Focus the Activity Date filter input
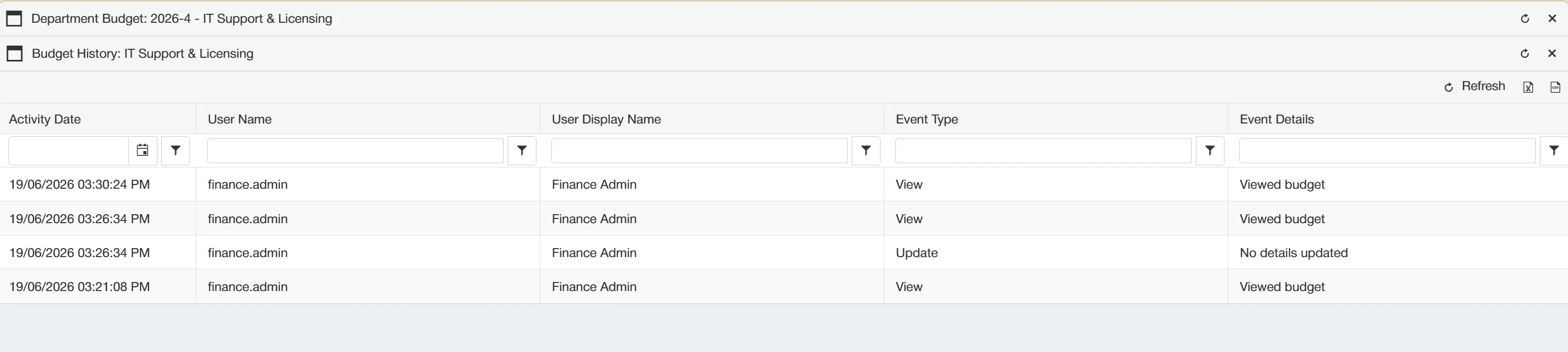1568x352 pixels. coord(68,151)
